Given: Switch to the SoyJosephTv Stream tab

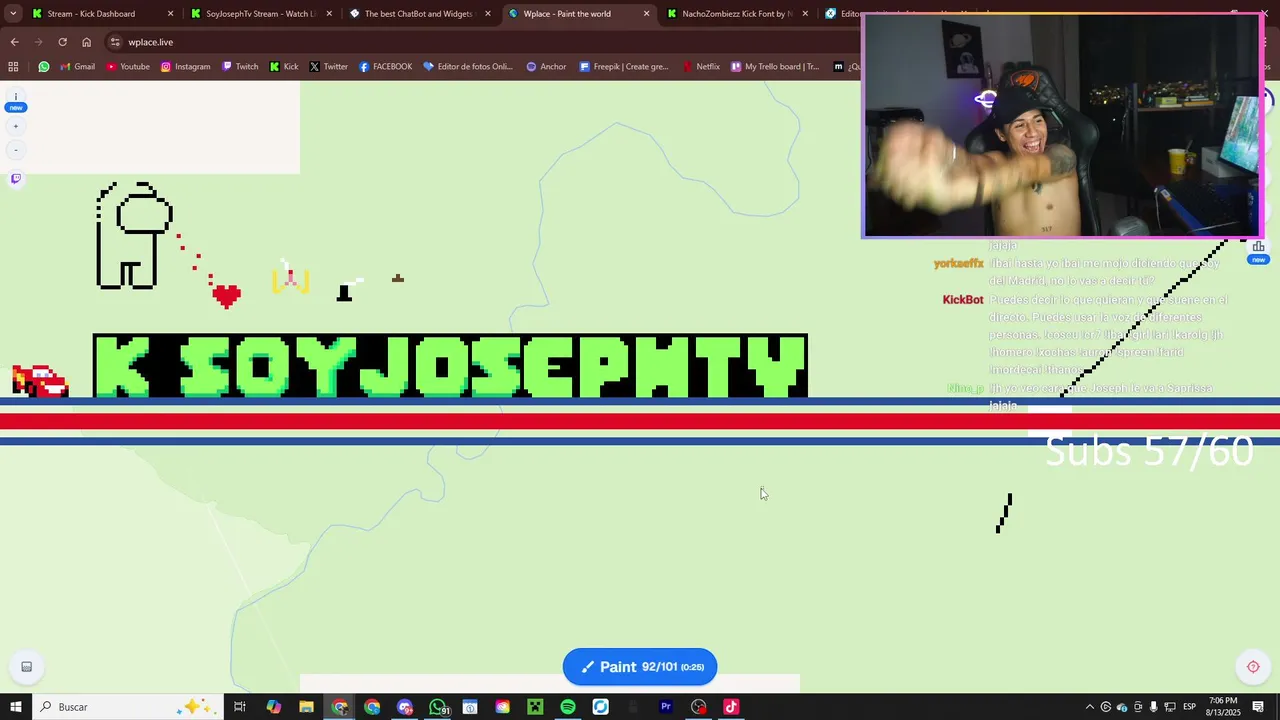Looking at the screenshot, I should point(260,14).
